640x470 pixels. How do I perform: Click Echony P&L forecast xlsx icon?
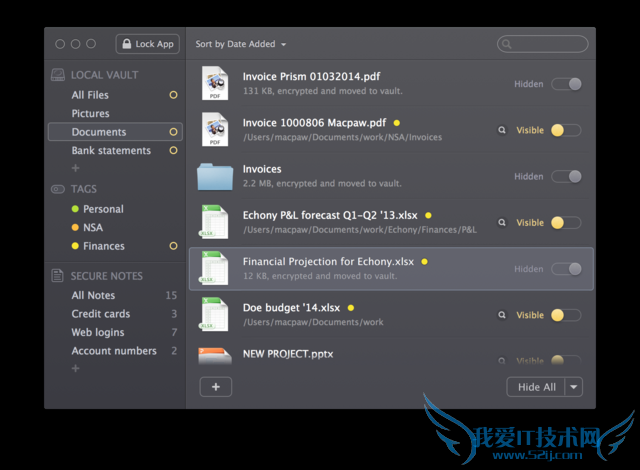[214, 222]
